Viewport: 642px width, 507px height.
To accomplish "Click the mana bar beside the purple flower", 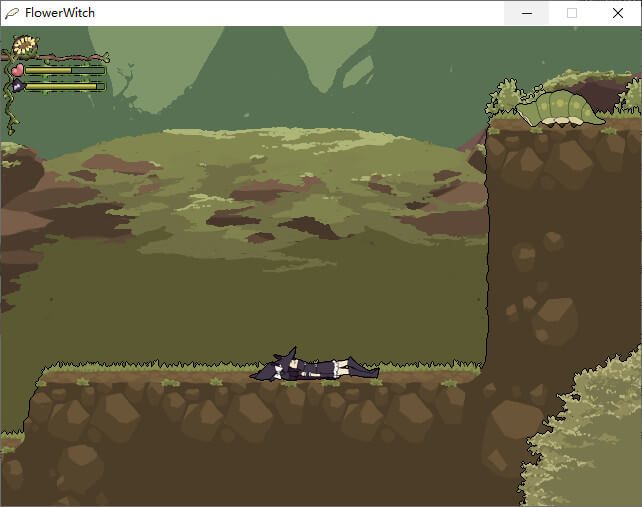I will (62, 87).
